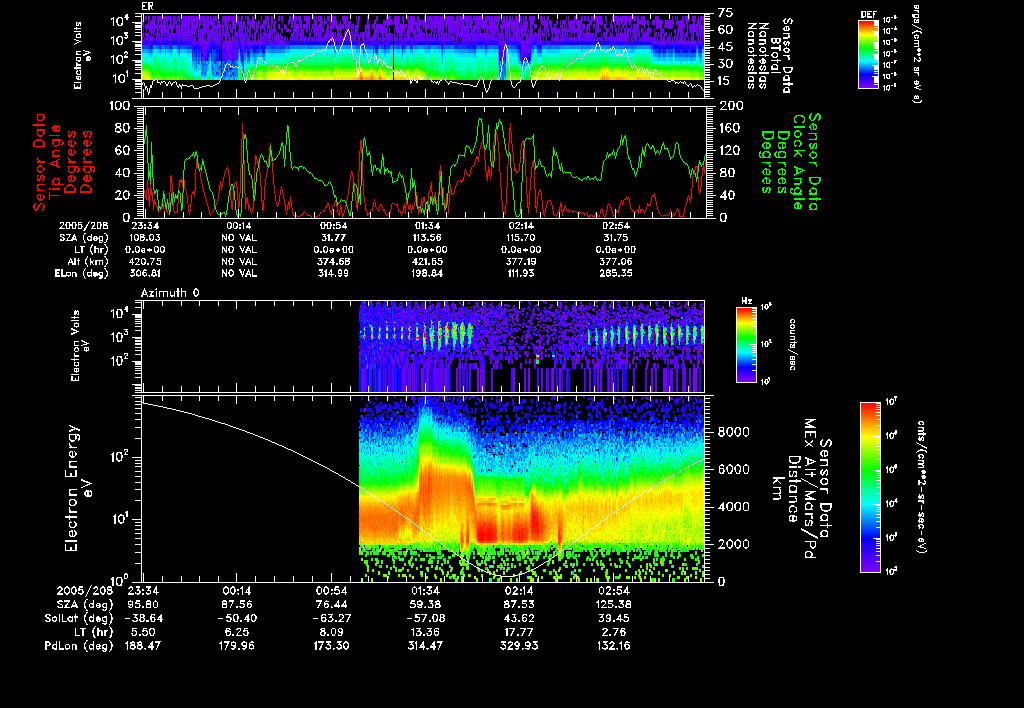Click the SolLat value '-57.08'
The width and height of the screenshot is (1024, 708).
[425, 619]
